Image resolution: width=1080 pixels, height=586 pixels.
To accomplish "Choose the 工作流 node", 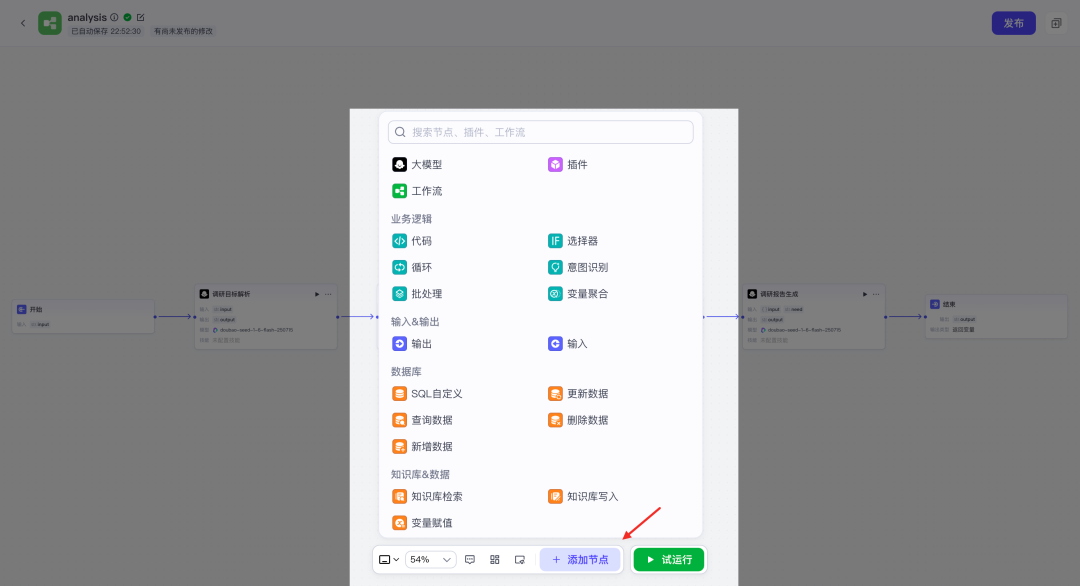I will point(417,191).
